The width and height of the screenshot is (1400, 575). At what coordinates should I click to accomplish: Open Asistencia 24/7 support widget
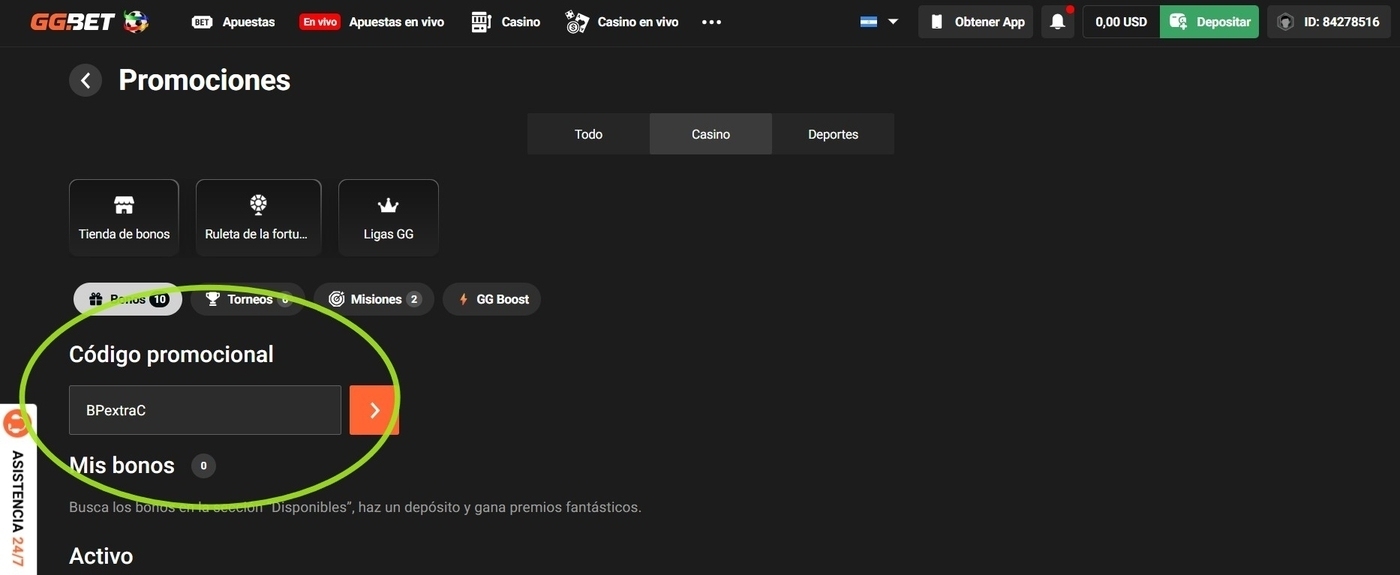tap(18, 490)
